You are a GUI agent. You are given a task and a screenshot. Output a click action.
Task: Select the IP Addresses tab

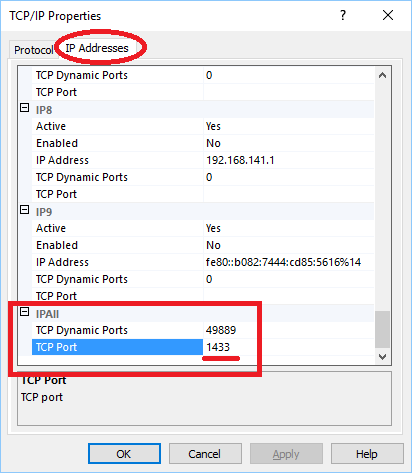pyautogui.click(x=97, y=48)
